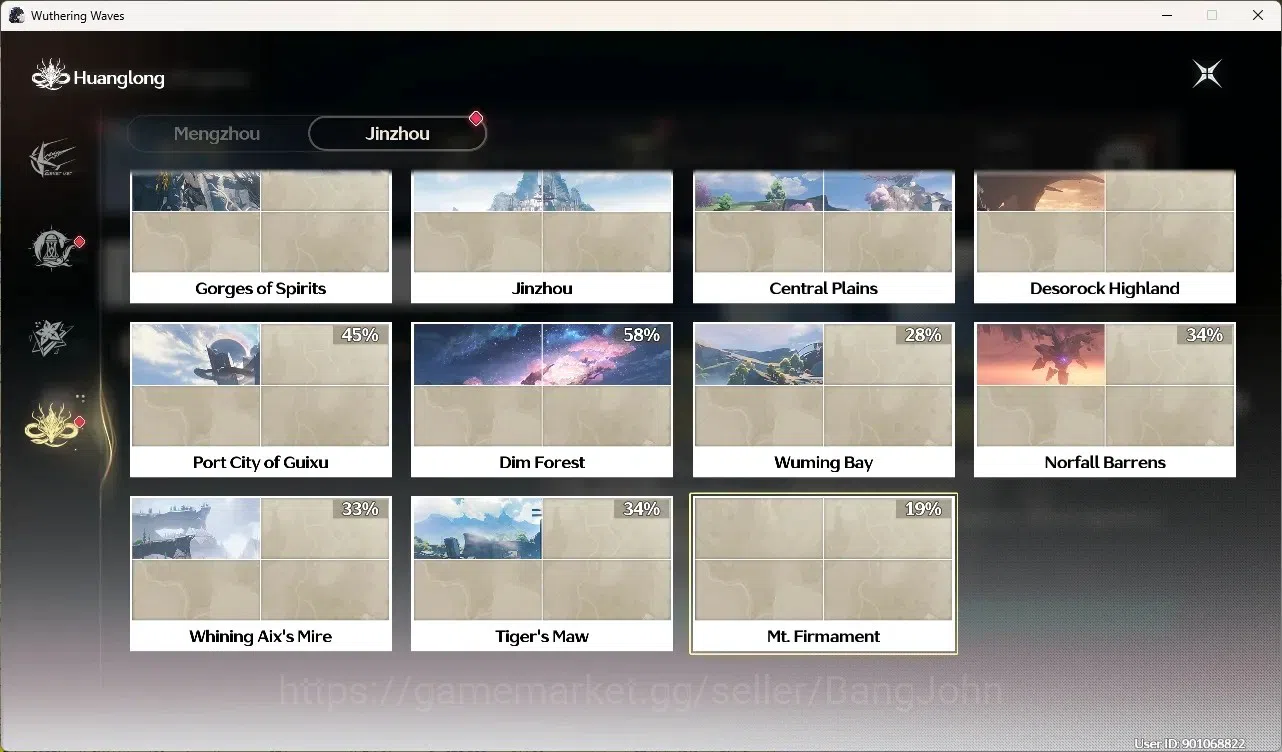Click the 33% progress on Whining Aix's Mire
This screenshot has width=1282, height=752.
(360, 509)
